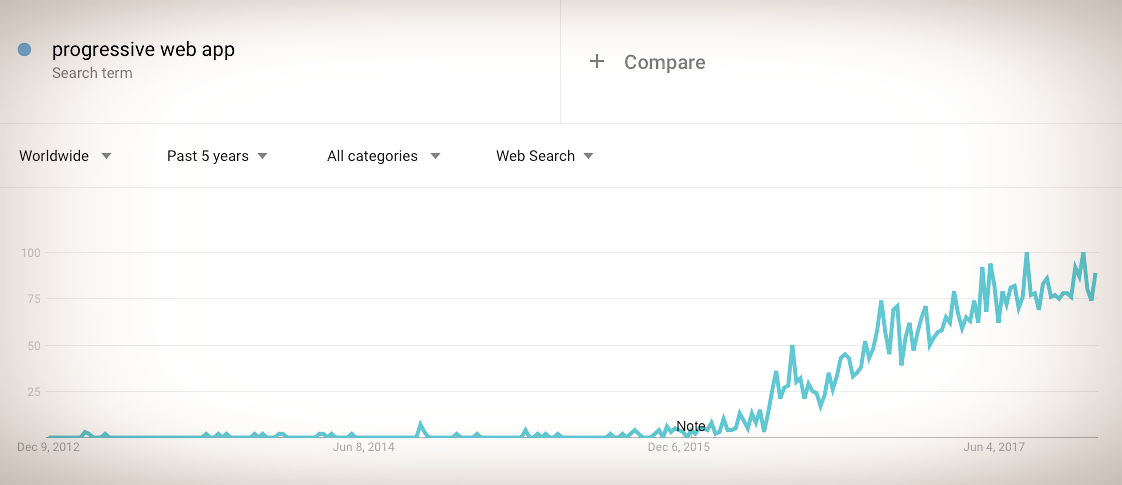Select the Jun 8, 2014 axis date

364,448
